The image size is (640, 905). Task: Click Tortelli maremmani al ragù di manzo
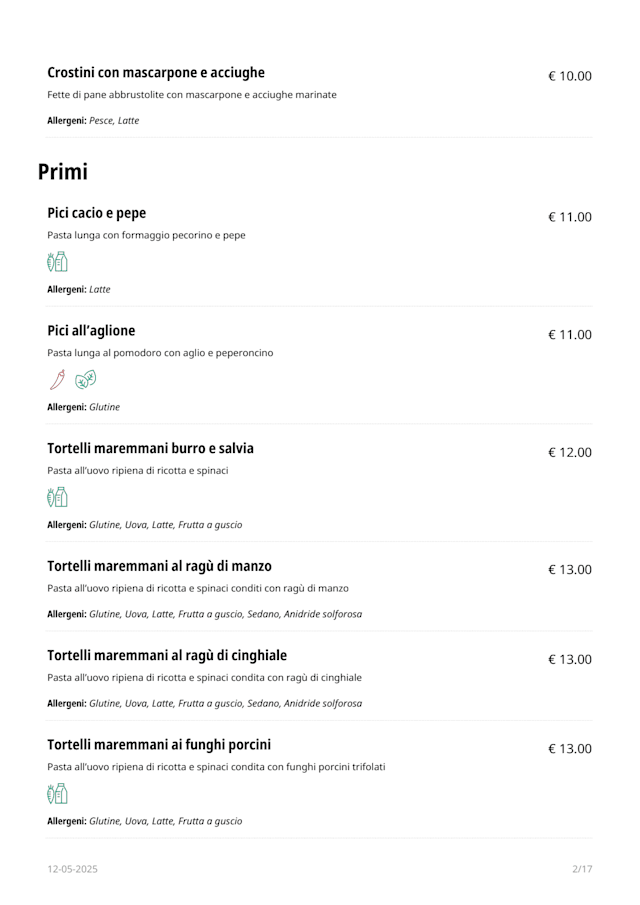[159, 566]
